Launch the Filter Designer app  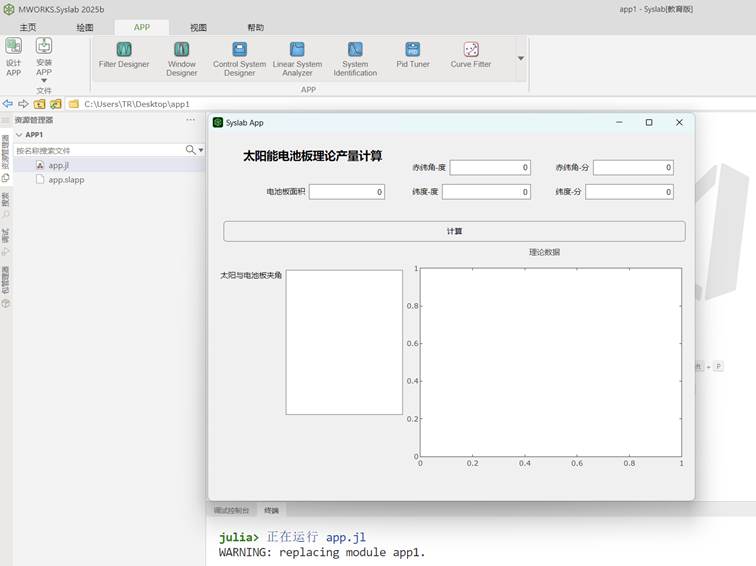124,54
